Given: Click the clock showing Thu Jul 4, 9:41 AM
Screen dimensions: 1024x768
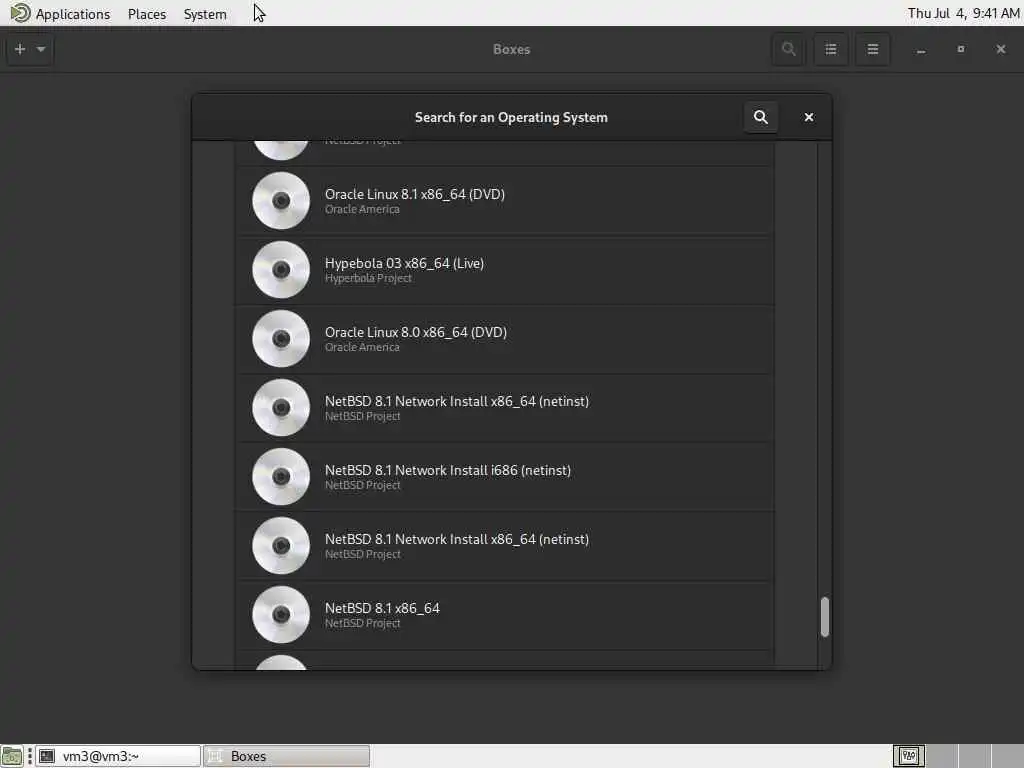Looking at the screenshot, I should pos(963,14).
